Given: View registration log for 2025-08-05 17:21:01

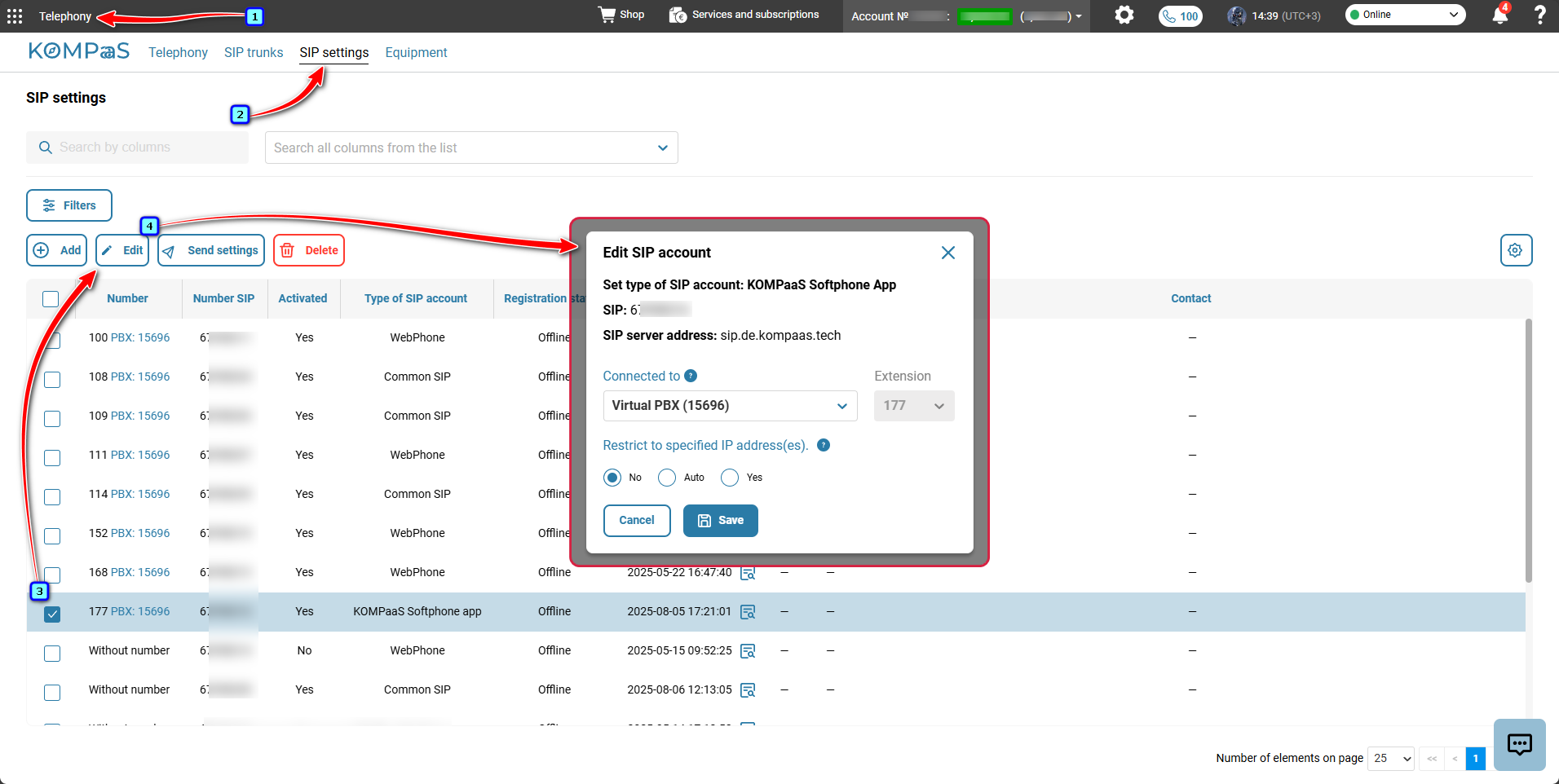Looking at the screenshot, I should coord(748,612).
